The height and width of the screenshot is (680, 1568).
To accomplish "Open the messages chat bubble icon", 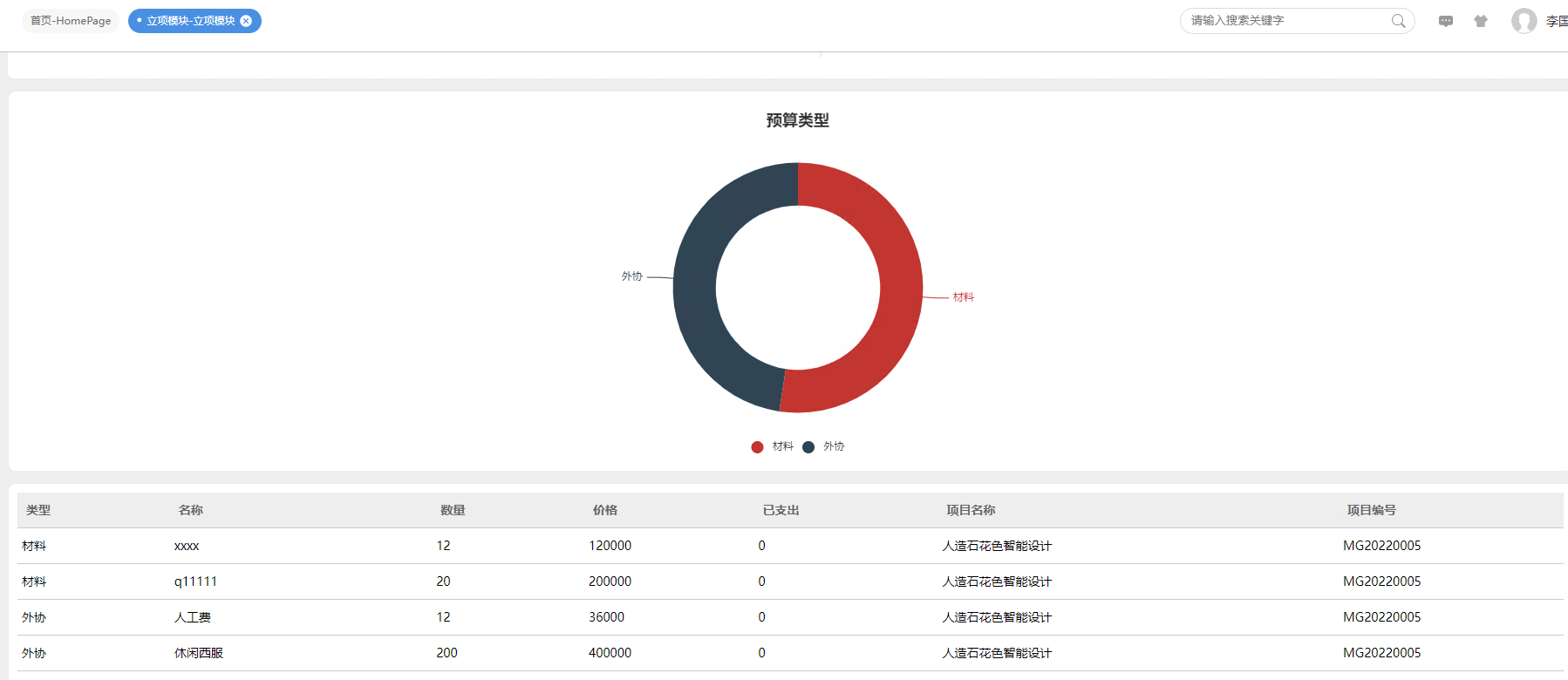I will click(x=1446, y=21).
